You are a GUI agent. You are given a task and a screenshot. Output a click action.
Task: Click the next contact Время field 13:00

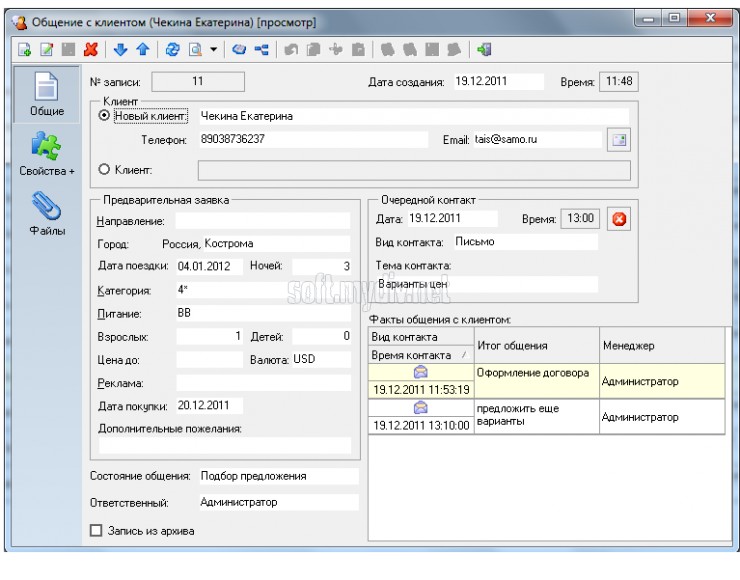[580, 219]
